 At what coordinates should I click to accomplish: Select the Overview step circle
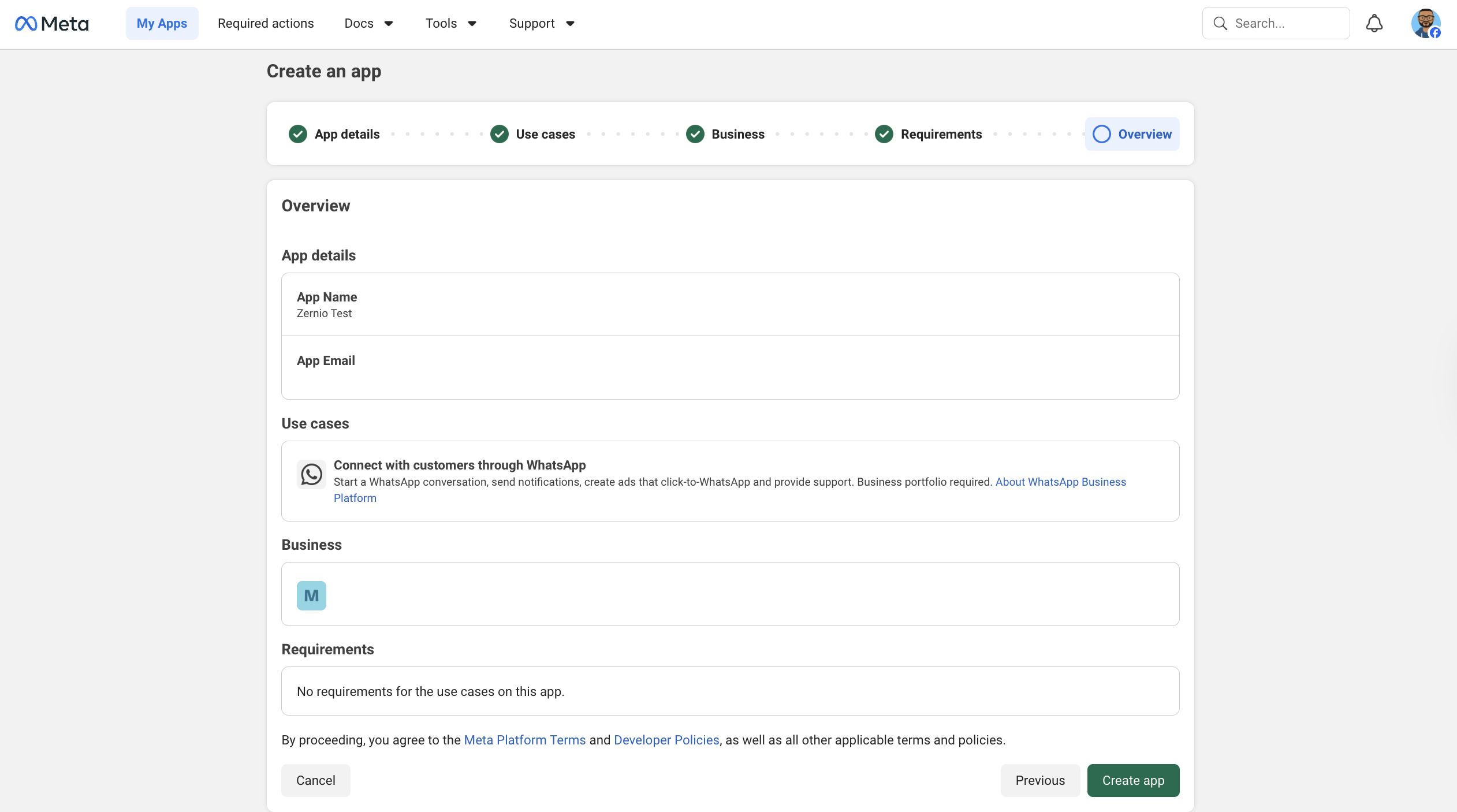[1102, 134]
